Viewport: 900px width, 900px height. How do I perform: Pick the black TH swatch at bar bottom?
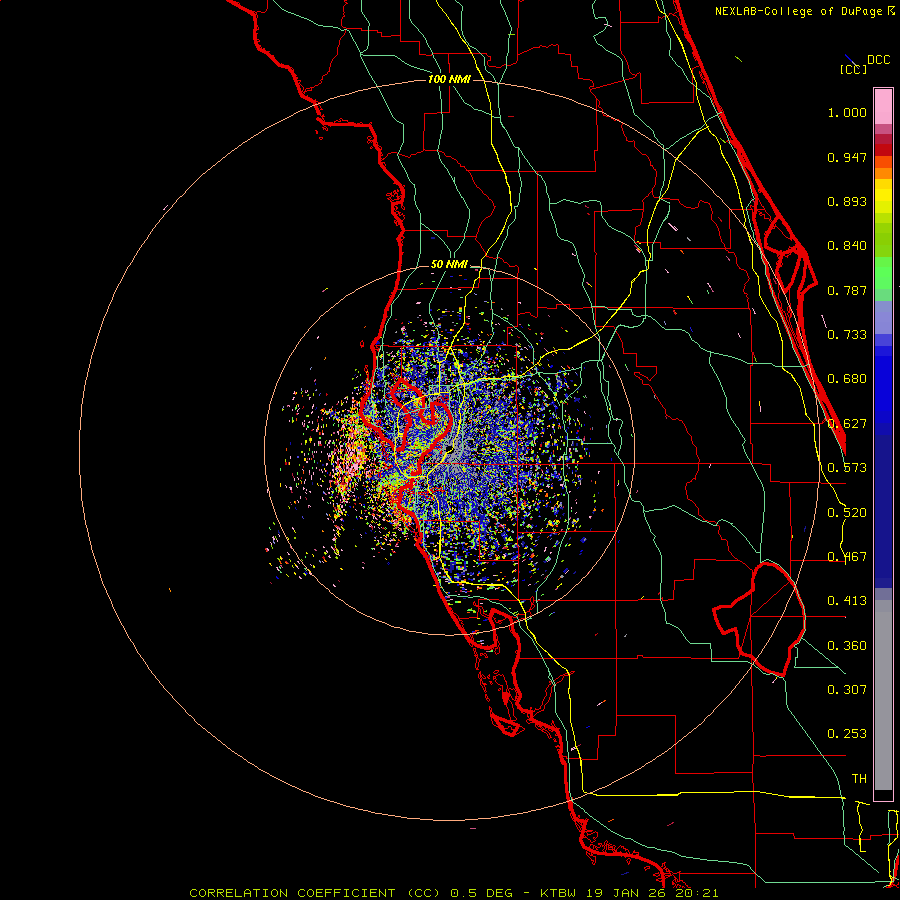[x=883, y=794]
